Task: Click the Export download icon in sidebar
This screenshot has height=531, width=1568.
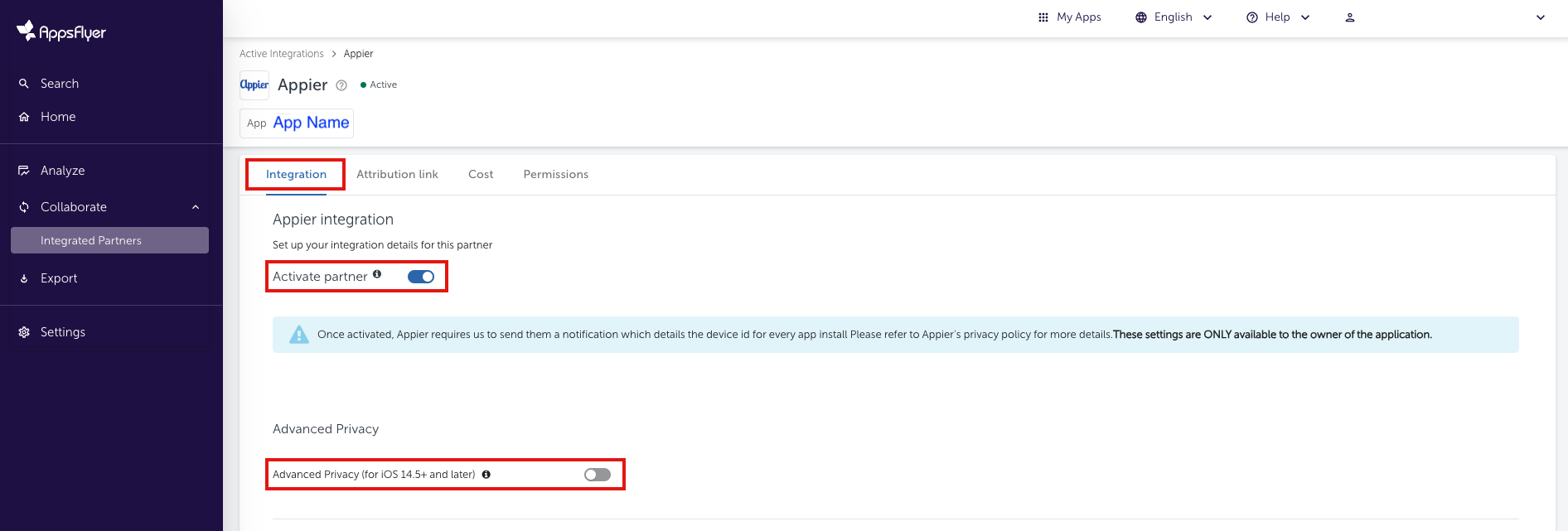Action: [24, 278]
